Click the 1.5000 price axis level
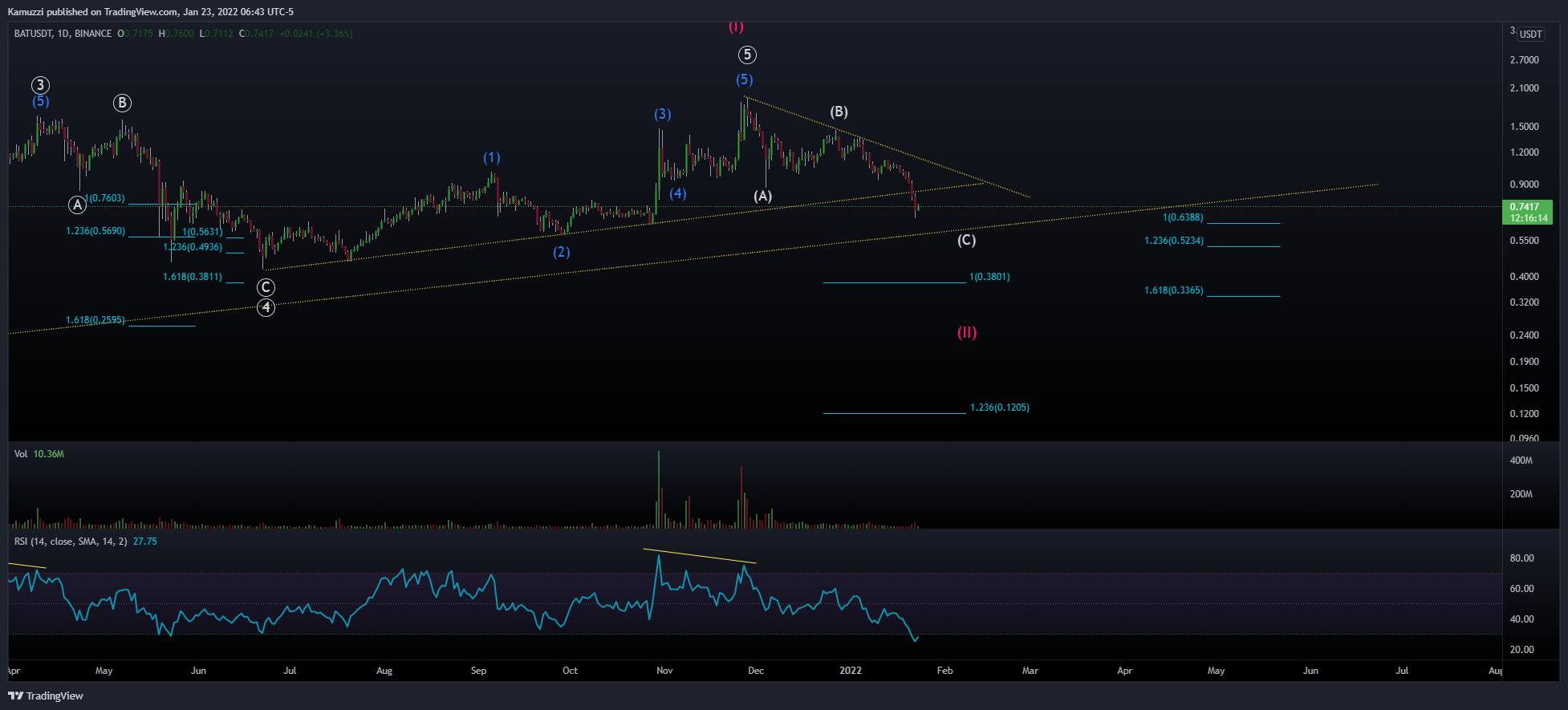1568x710 pixels. (1525, 127)
